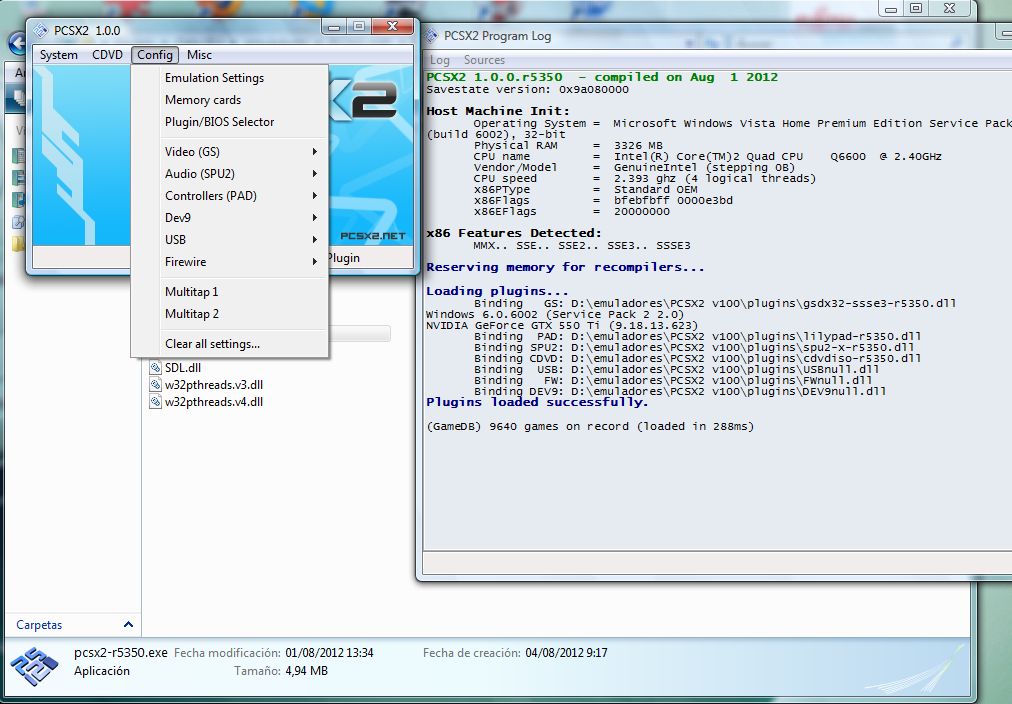The image size is (1012, 704).
Task: Click the PCSX2.NET logo text
Action: (x=372, y=236)
